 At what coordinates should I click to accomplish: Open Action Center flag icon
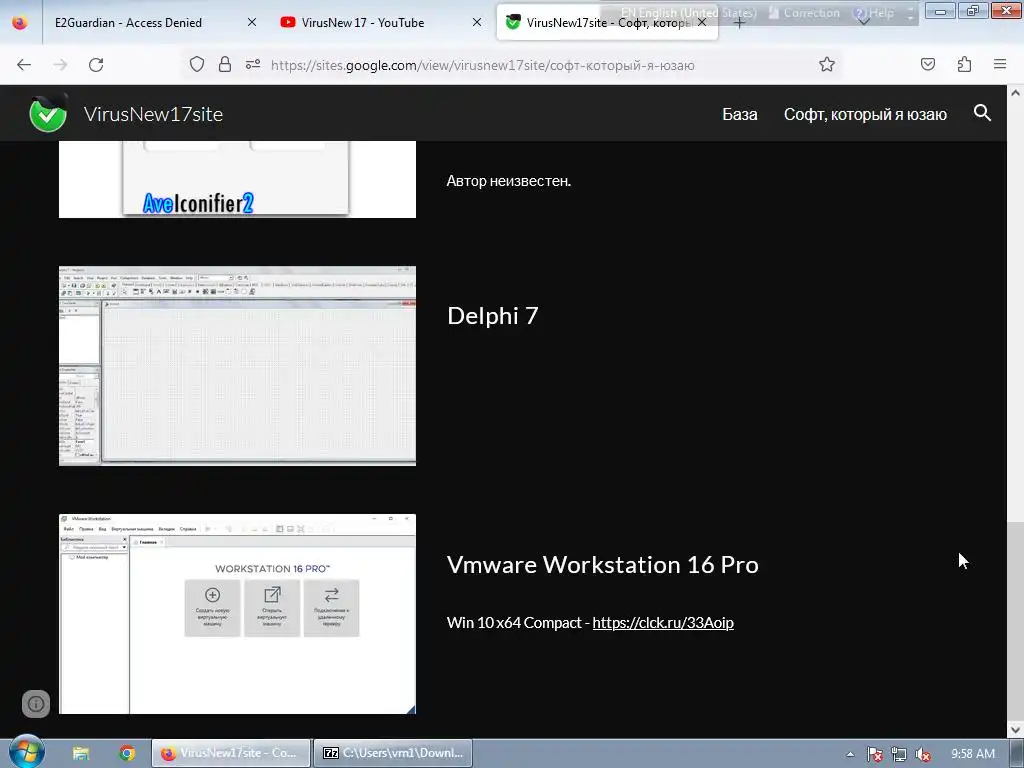(x=875, y=754)
